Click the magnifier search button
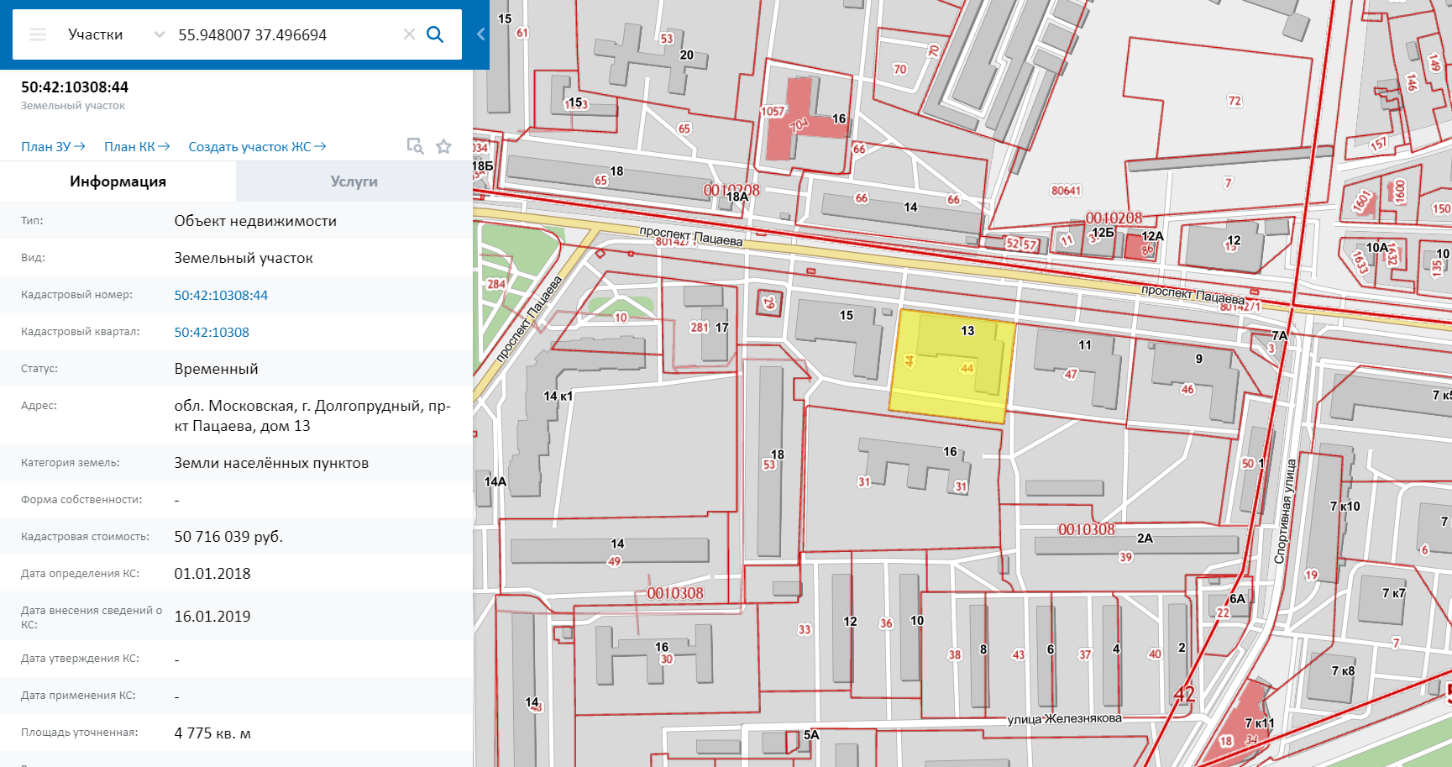 click(435, 35)
